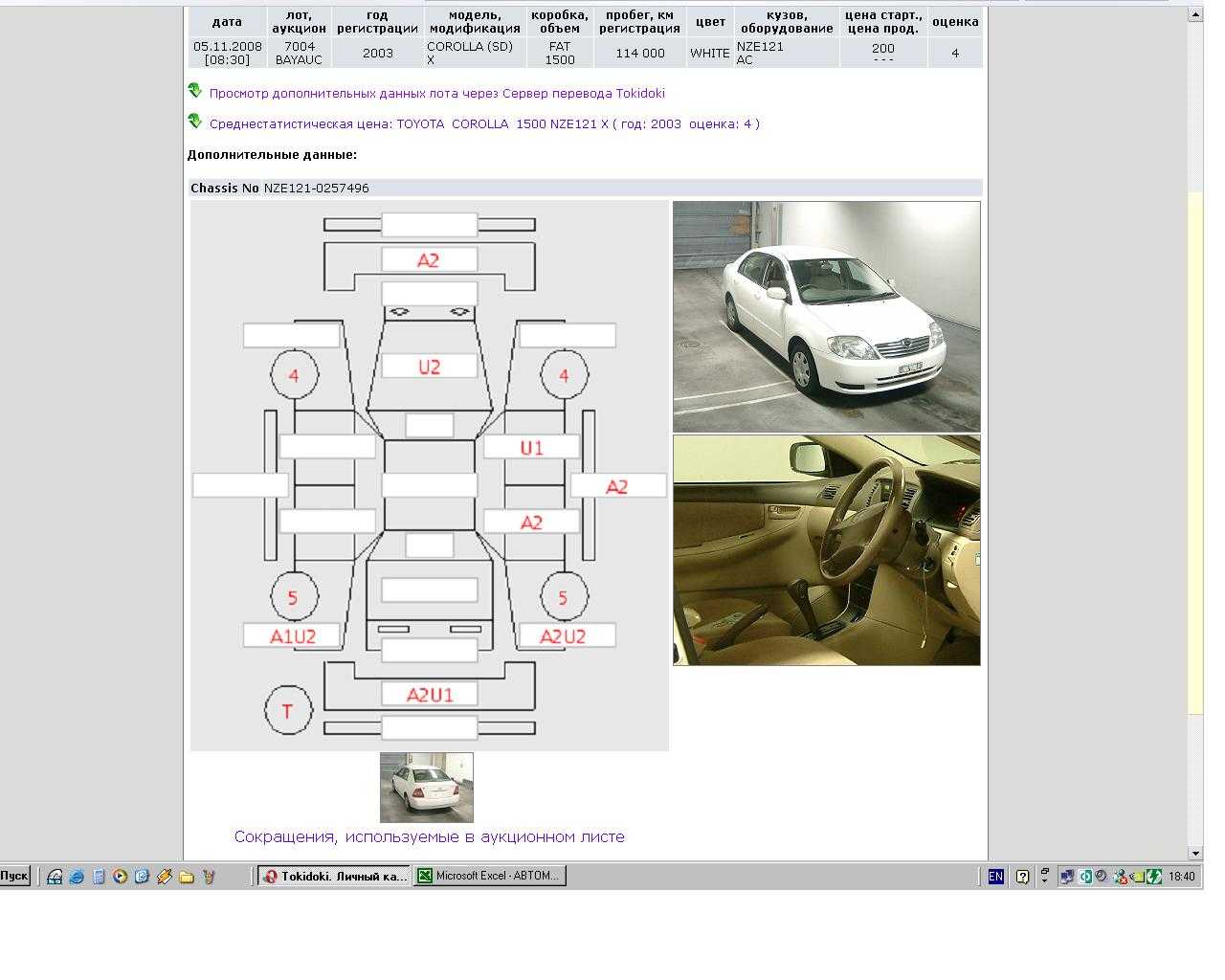Click green arrow icon beside average price link

tap(195, 122)
